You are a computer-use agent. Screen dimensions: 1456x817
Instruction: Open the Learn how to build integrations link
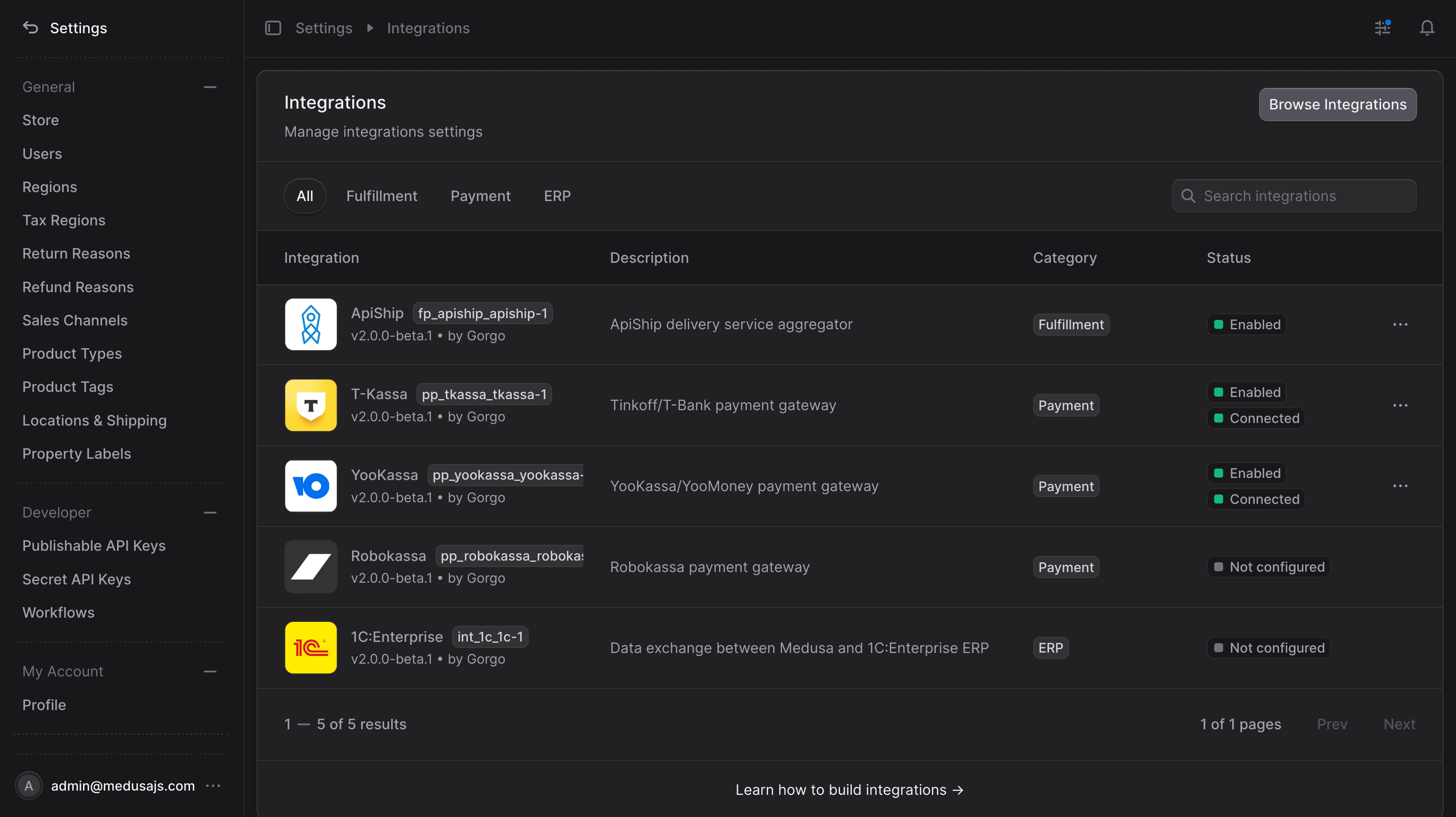click(x=849, y=790)
